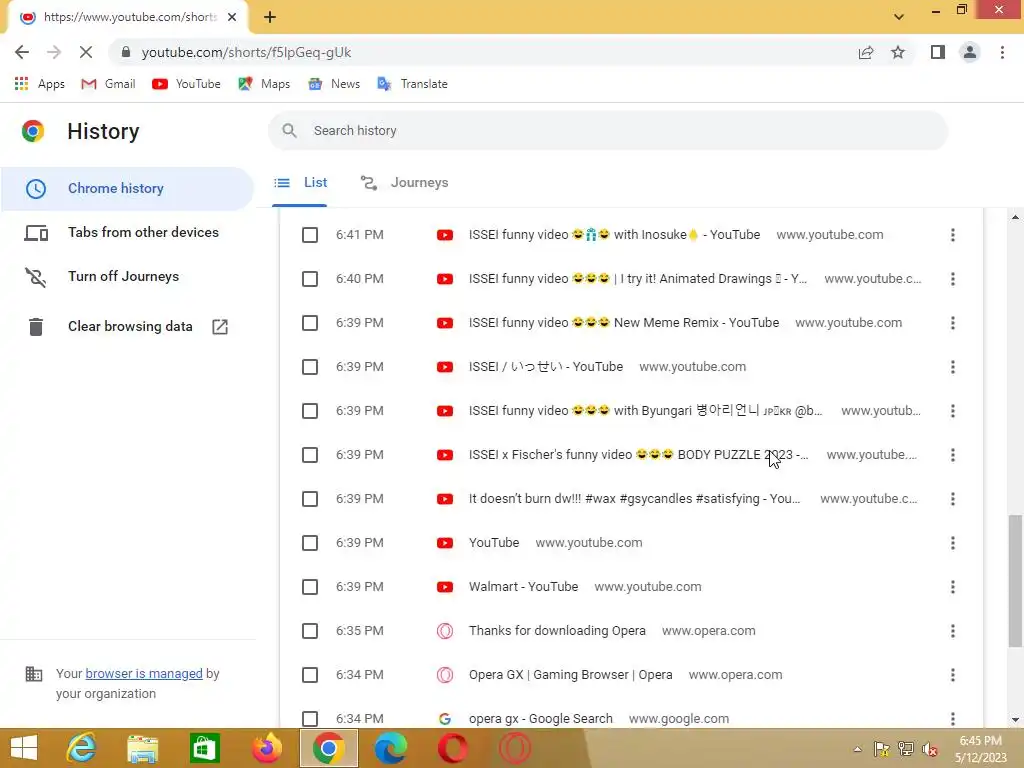Check the BODY PUZZLE entry checkbox
This screenshot has width=1024, height=768.
[x=310, y=455]
